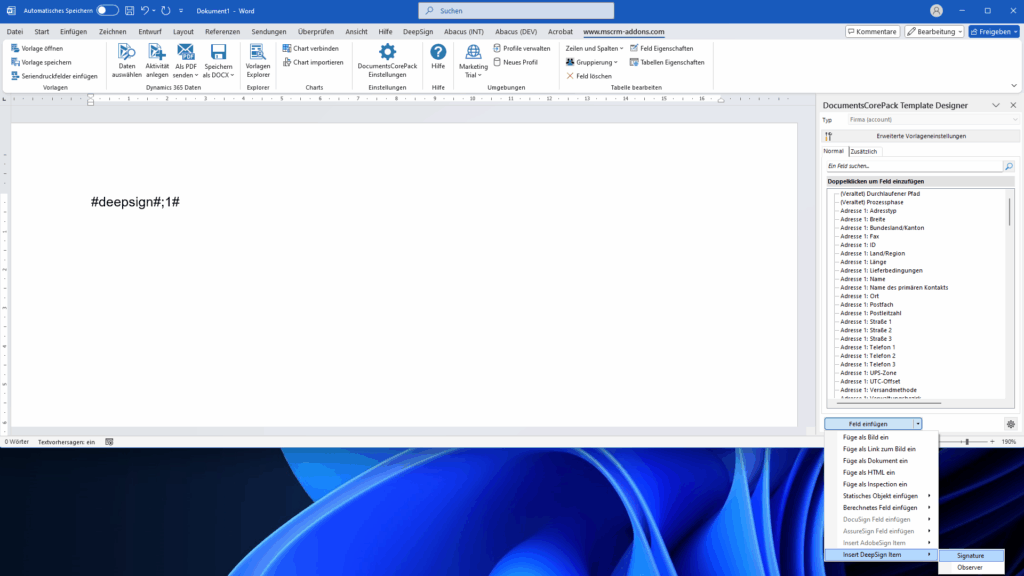Open Statisches Objekt einfügen submenu
1024x576 pixels.
(x=881, y=496)
